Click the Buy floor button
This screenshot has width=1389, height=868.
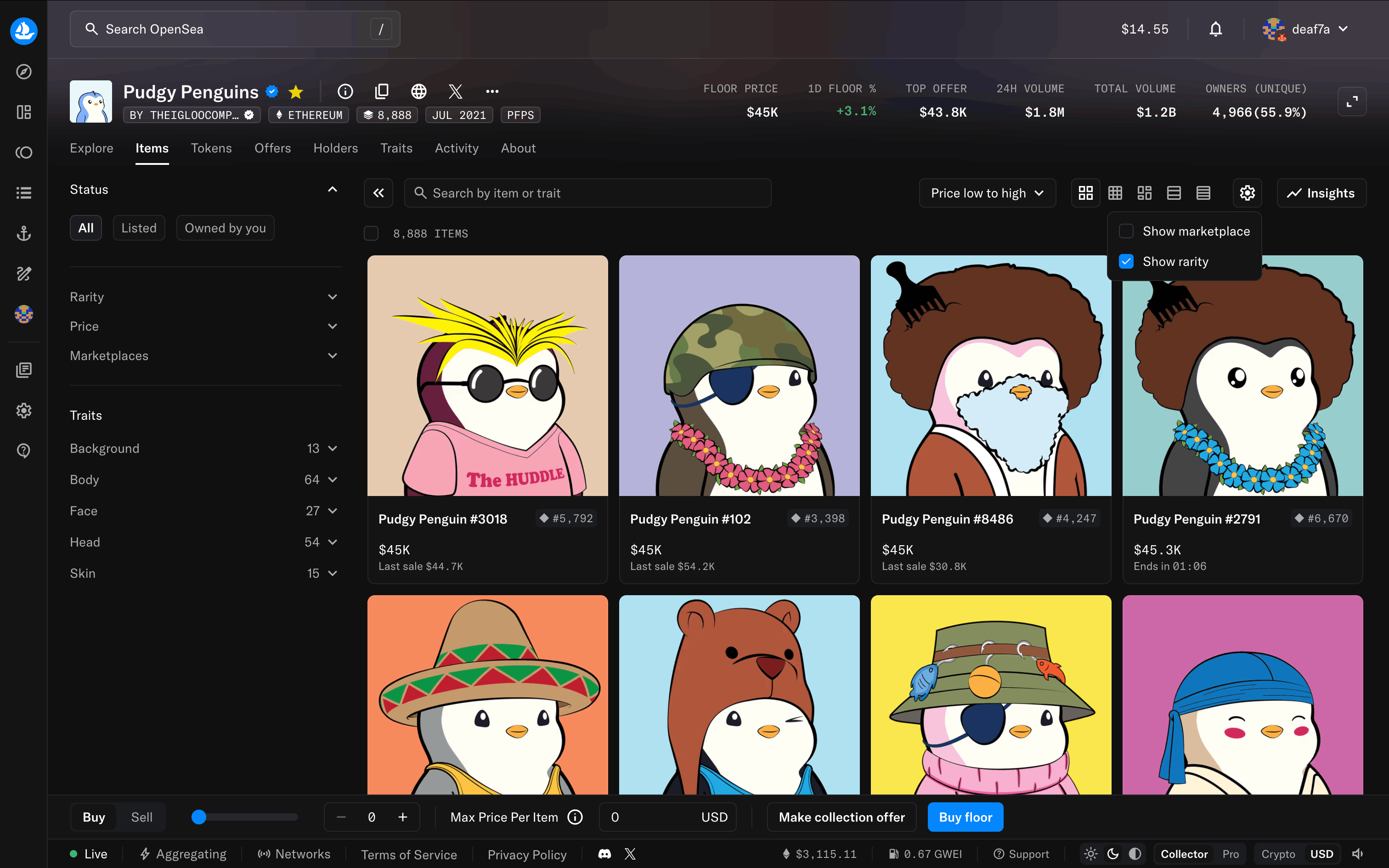[965, 817]
